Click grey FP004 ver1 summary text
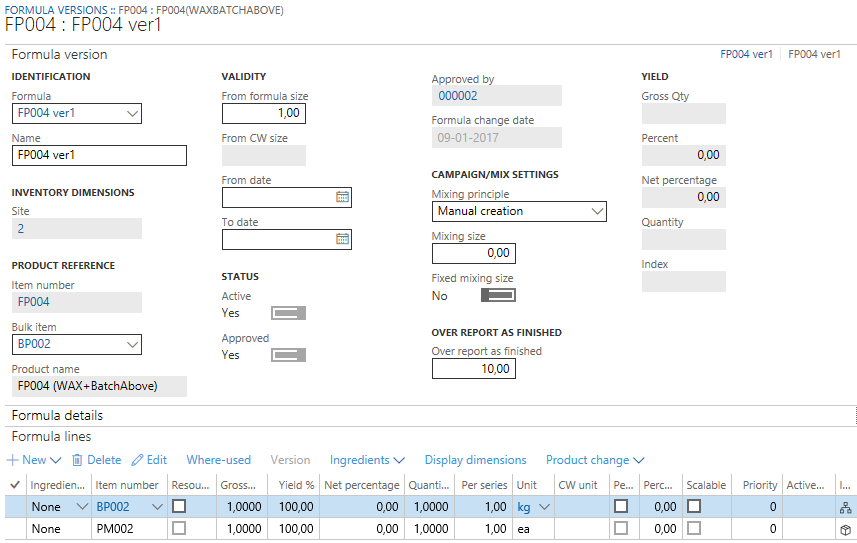The image size is (857, 543). [814, 54]
